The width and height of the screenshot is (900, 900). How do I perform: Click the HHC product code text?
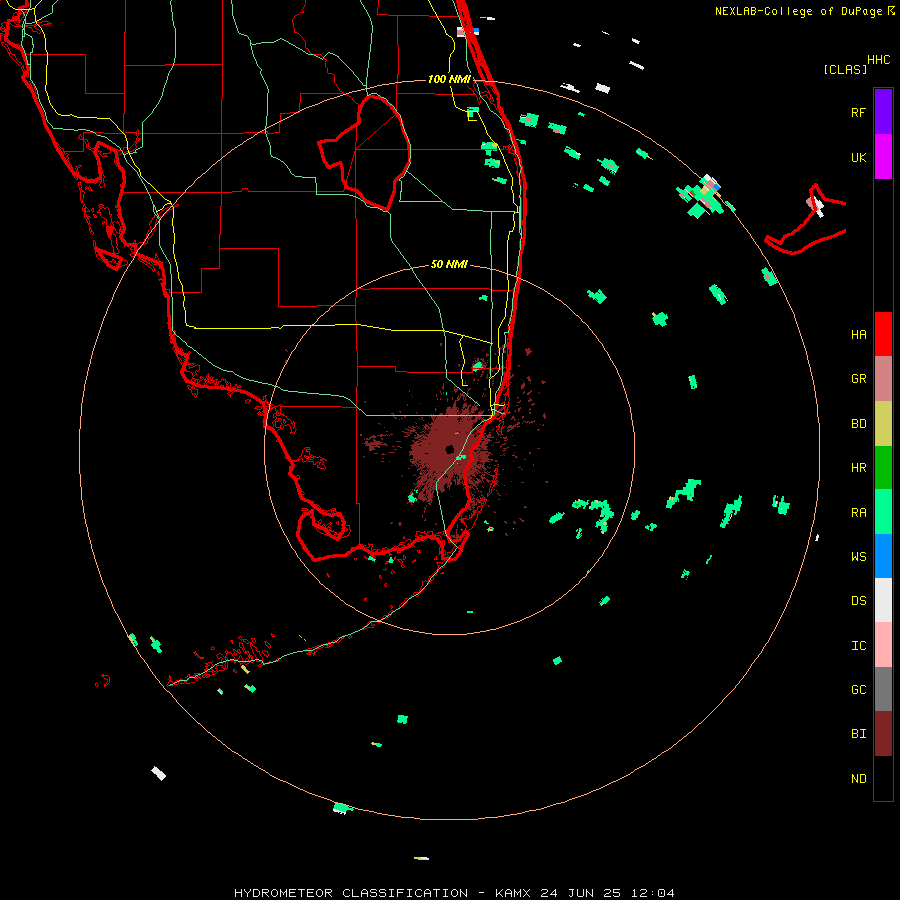coord(879,60)
